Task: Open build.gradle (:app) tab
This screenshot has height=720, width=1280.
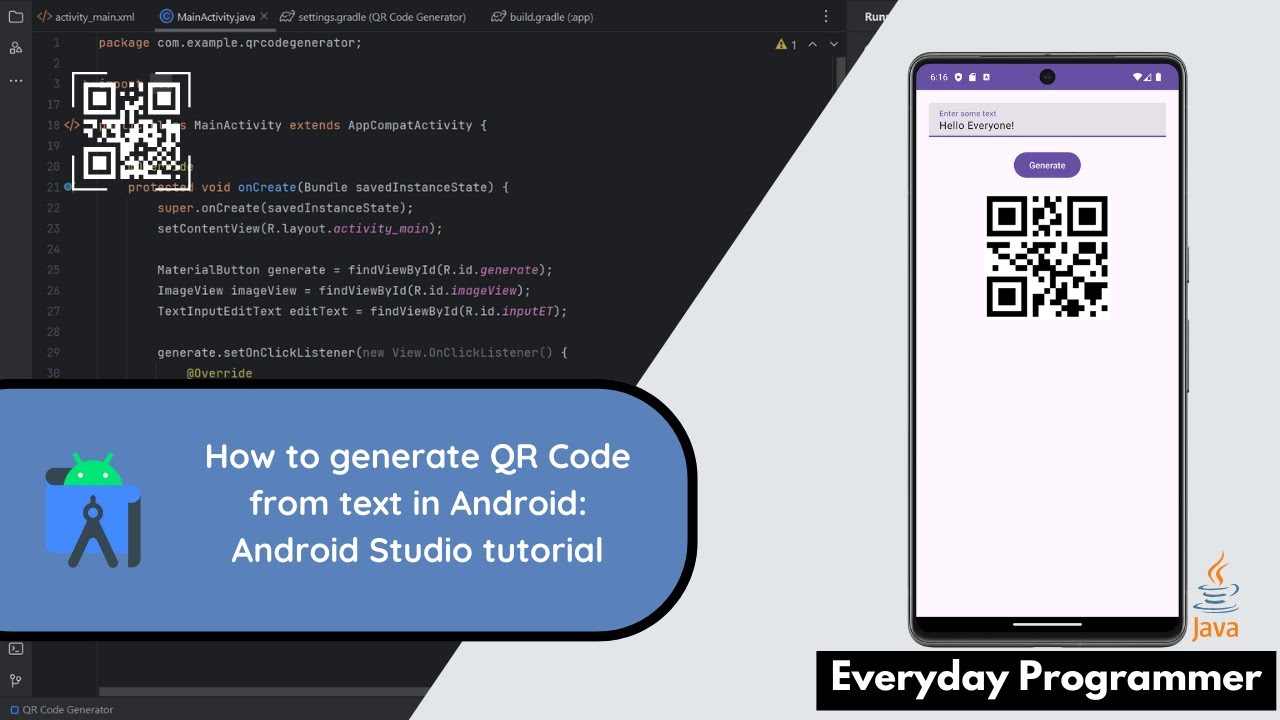Action: [x=543, y=17]
